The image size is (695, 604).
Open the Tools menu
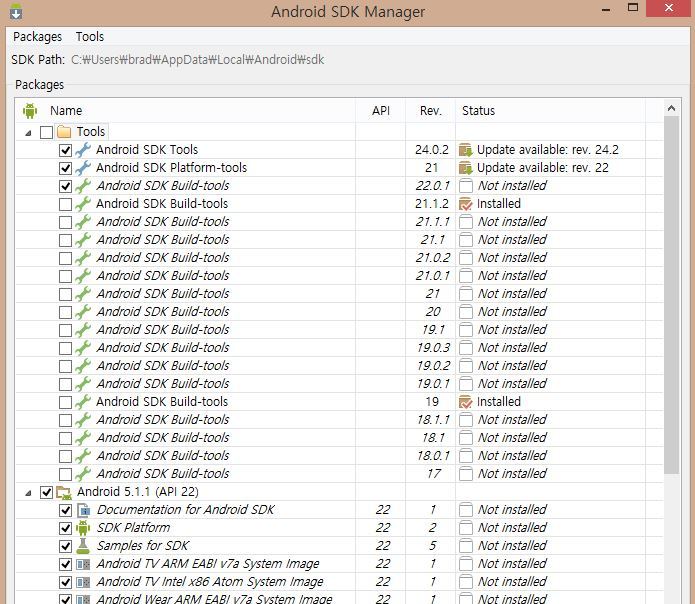90,37
